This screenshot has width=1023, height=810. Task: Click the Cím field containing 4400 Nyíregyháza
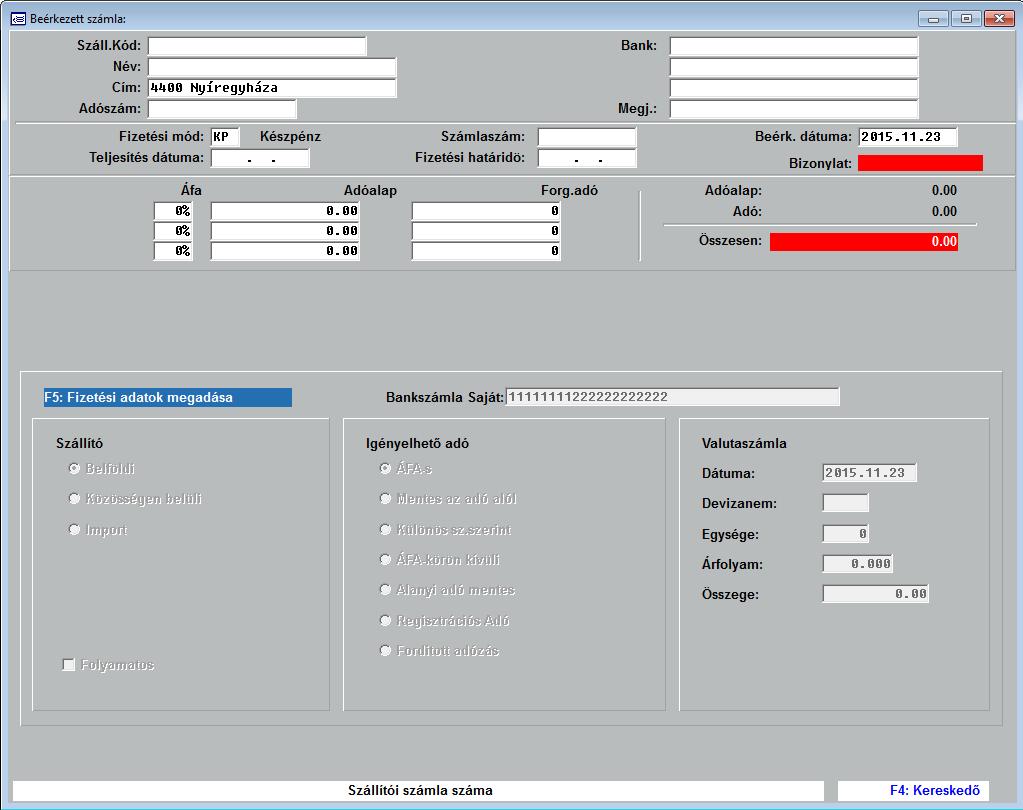click(272, 87)
